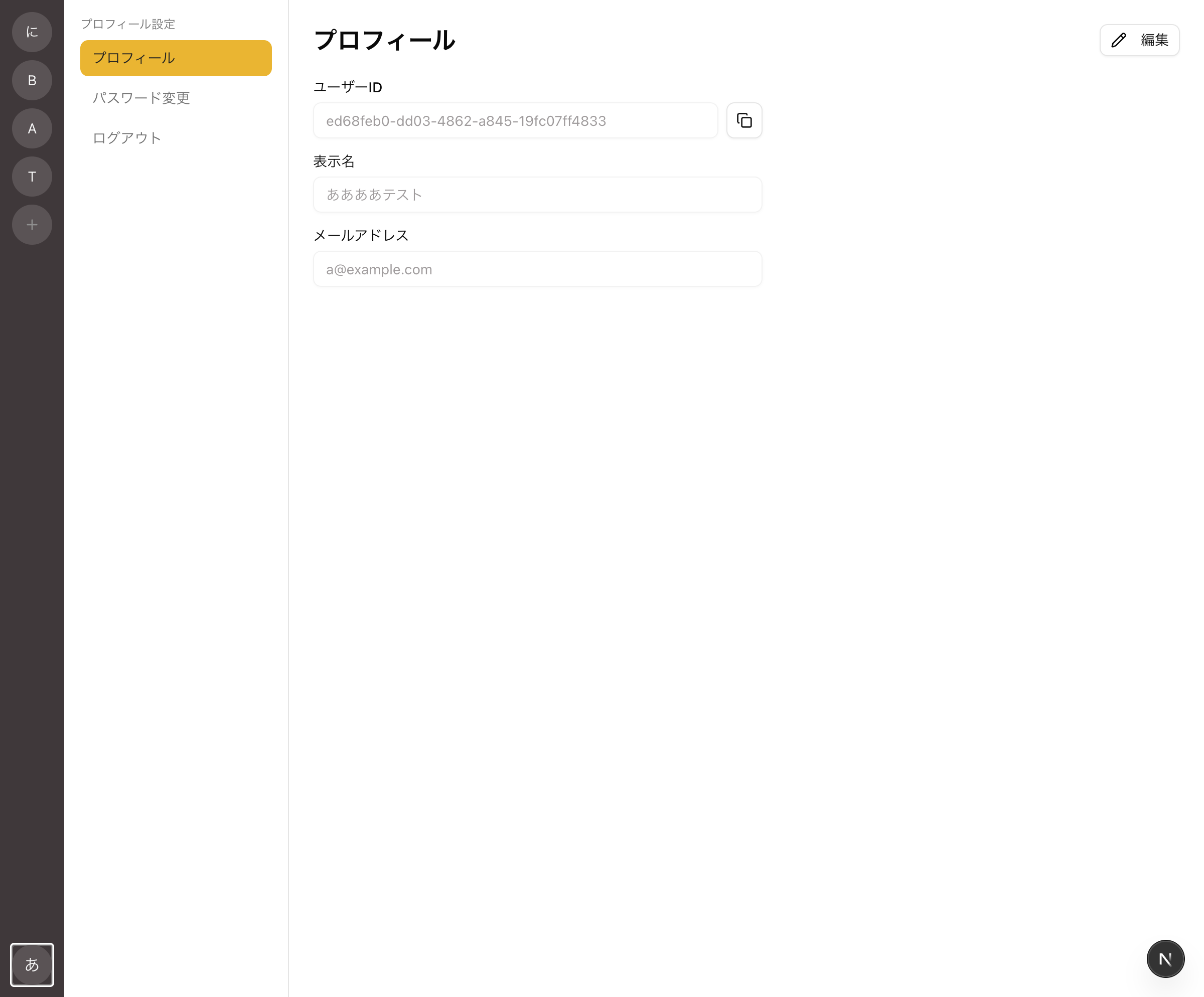Viewport: 1204px width, 997px height.
Task: Open the 'T' workspace avatar
Action: [32, 177]
